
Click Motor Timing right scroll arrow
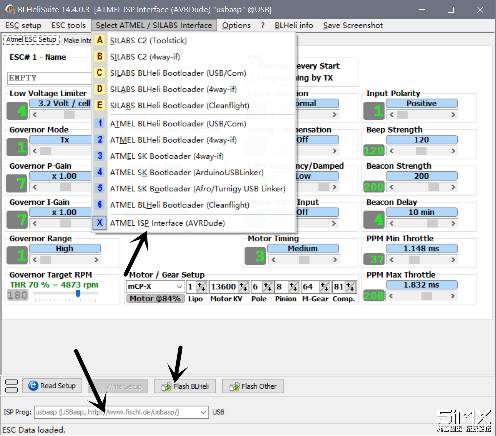coord(334,260)
